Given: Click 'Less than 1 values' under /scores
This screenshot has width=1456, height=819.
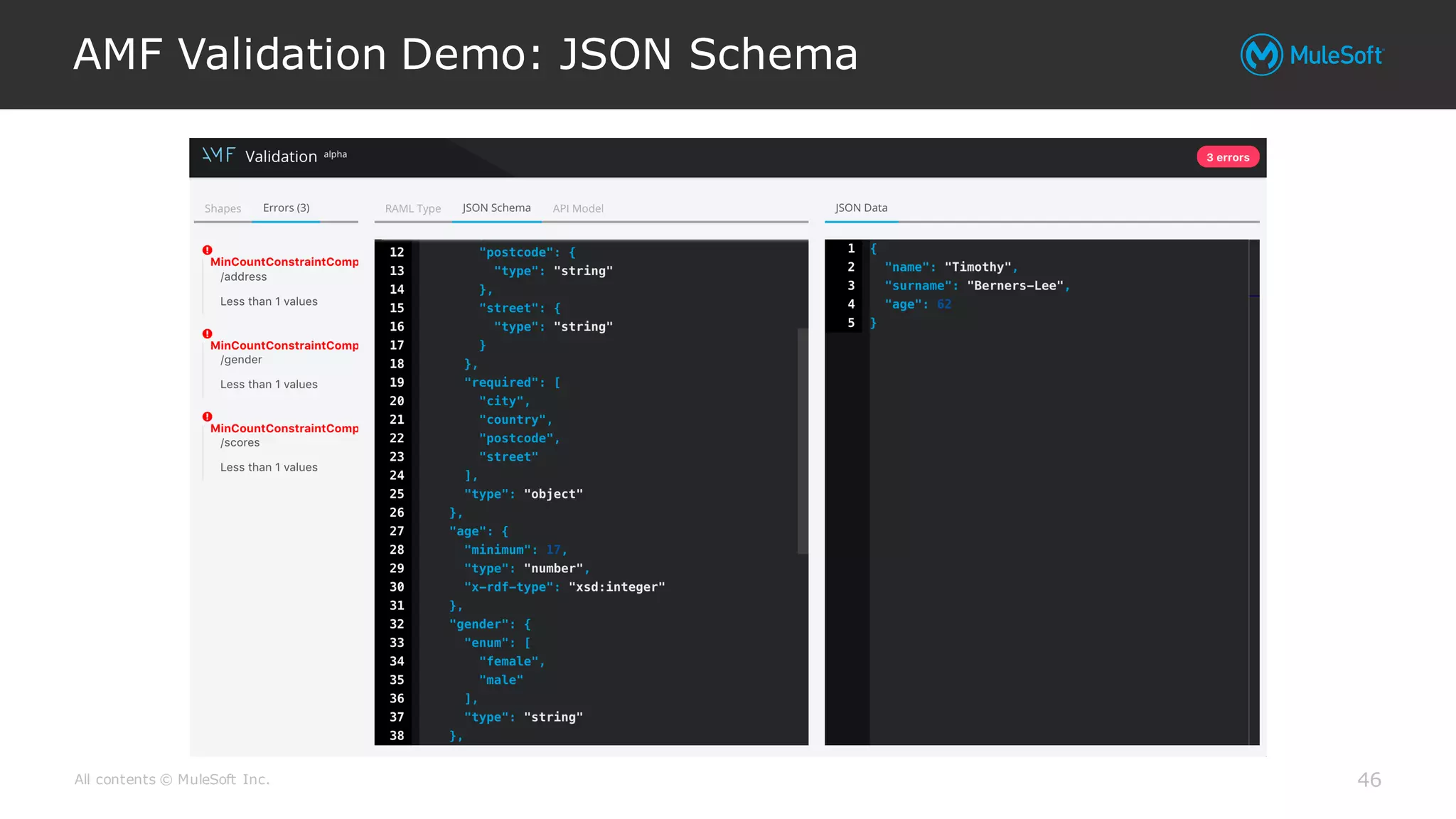Looking at the screenshot, I should [269, 467].
